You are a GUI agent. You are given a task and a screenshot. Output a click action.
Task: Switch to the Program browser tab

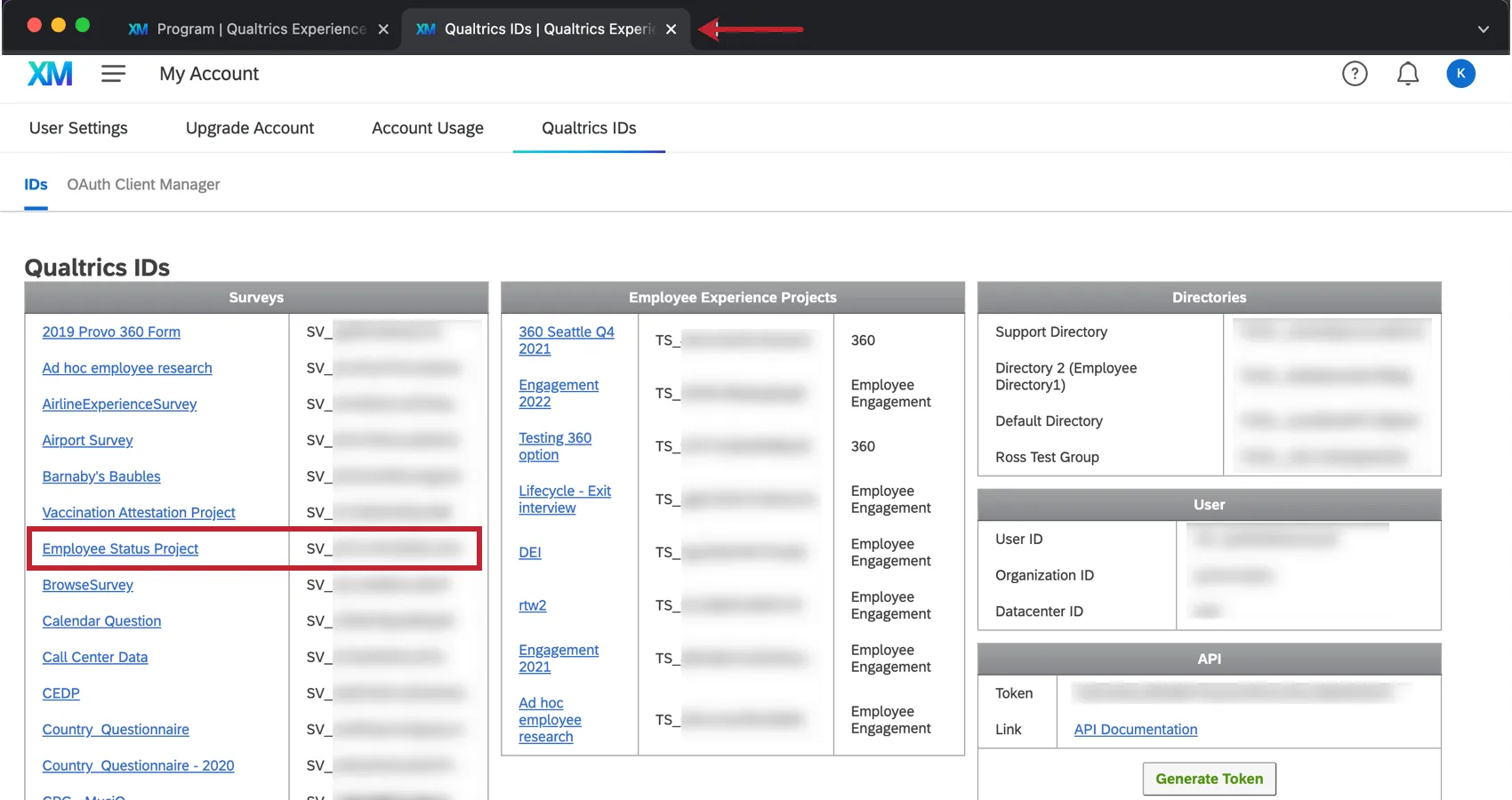[x=258, y=28]
